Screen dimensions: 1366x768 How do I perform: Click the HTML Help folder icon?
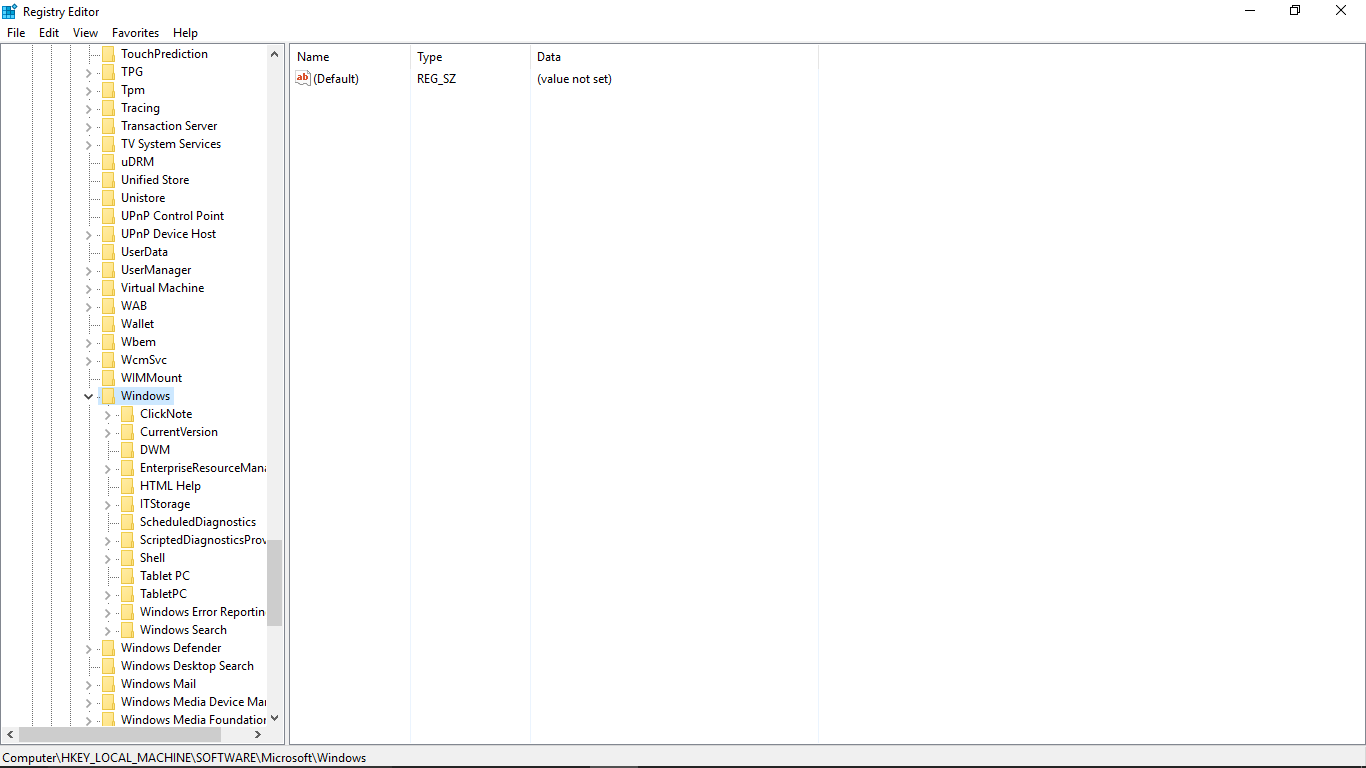click(x=127, y=486)
